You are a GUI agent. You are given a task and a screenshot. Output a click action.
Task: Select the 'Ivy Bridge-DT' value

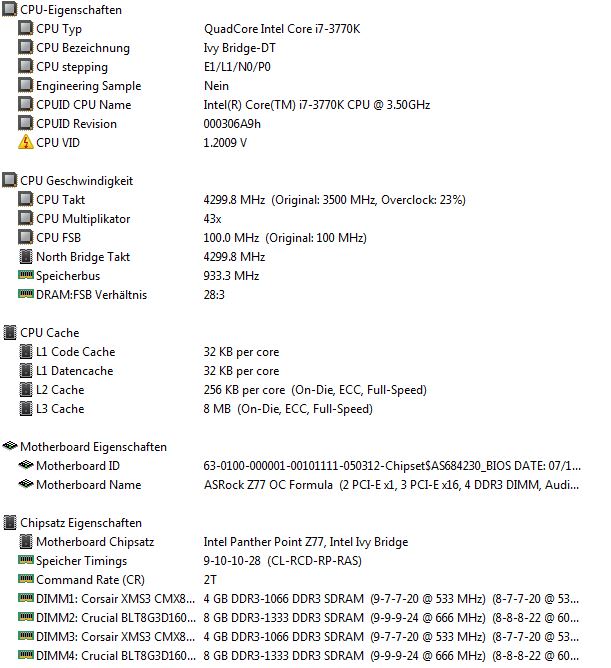click(x=239, y=48)
